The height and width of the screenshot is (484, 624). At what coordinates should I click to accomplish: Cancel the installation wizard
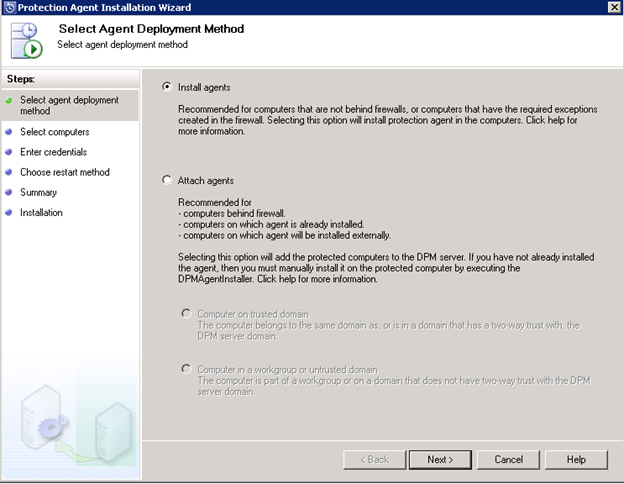(x=508, y=460)
